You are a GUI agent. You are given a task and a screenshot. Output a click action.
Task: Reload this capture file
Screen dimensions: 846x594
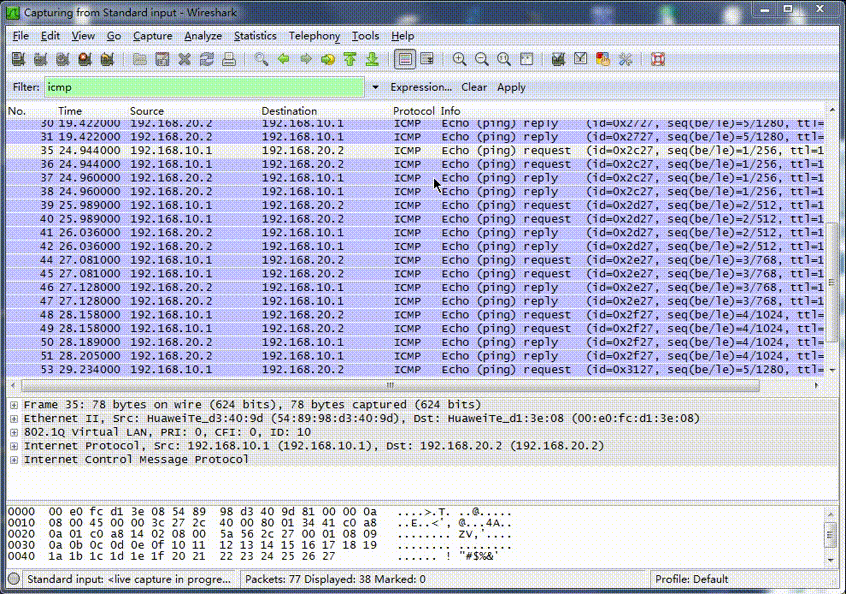[207, 59]
